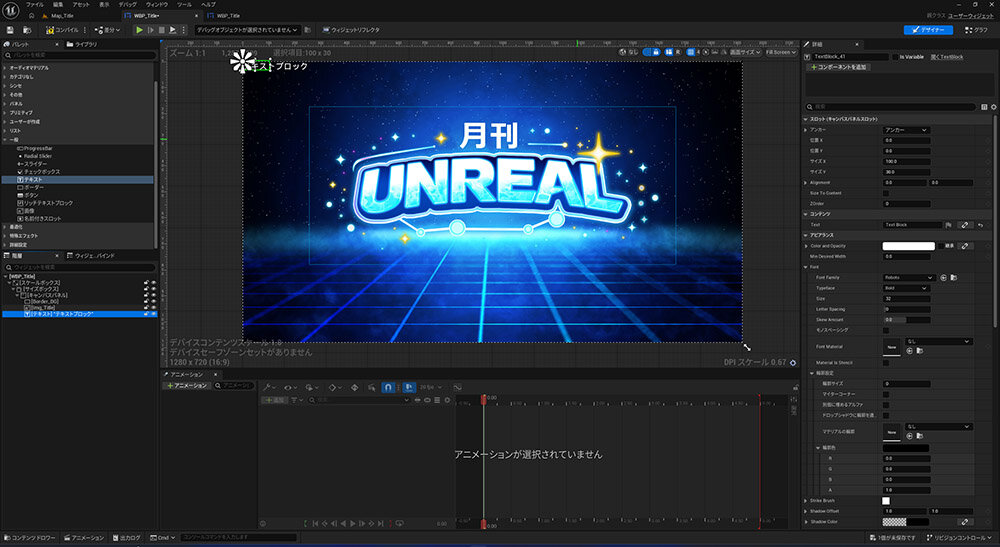Enable the Is Variable checkbox
The width and height of the screenshot is (1000, 547).
pos(894,57)
